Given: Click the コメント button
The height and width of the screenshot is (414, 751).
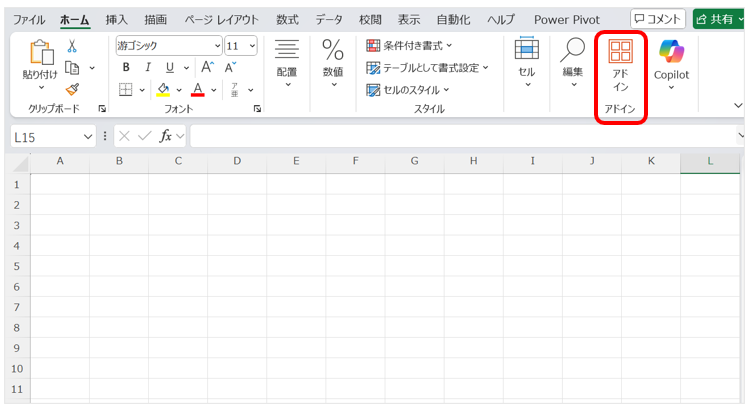Looking at the screenshot, I should click(x=658, y=19).
